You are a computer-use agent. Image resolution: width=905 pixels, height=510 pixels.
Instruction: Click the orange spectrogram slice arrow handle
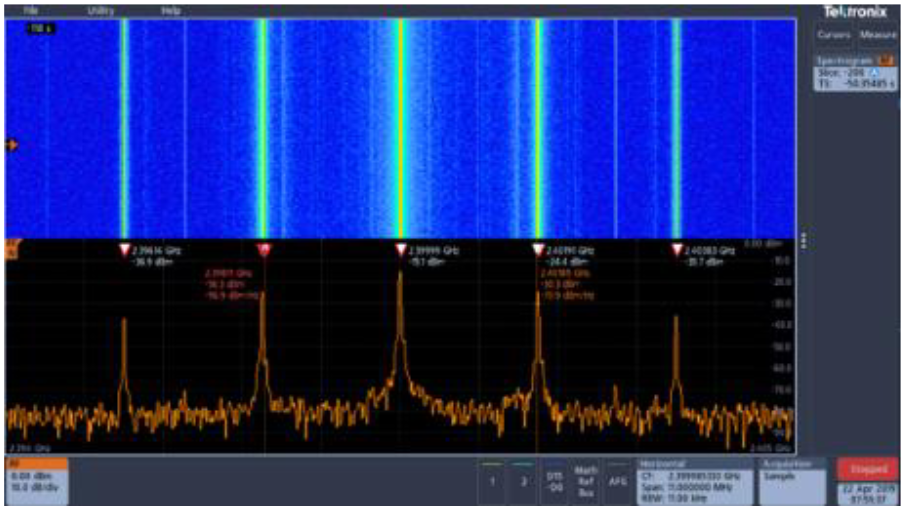[11, 146]
